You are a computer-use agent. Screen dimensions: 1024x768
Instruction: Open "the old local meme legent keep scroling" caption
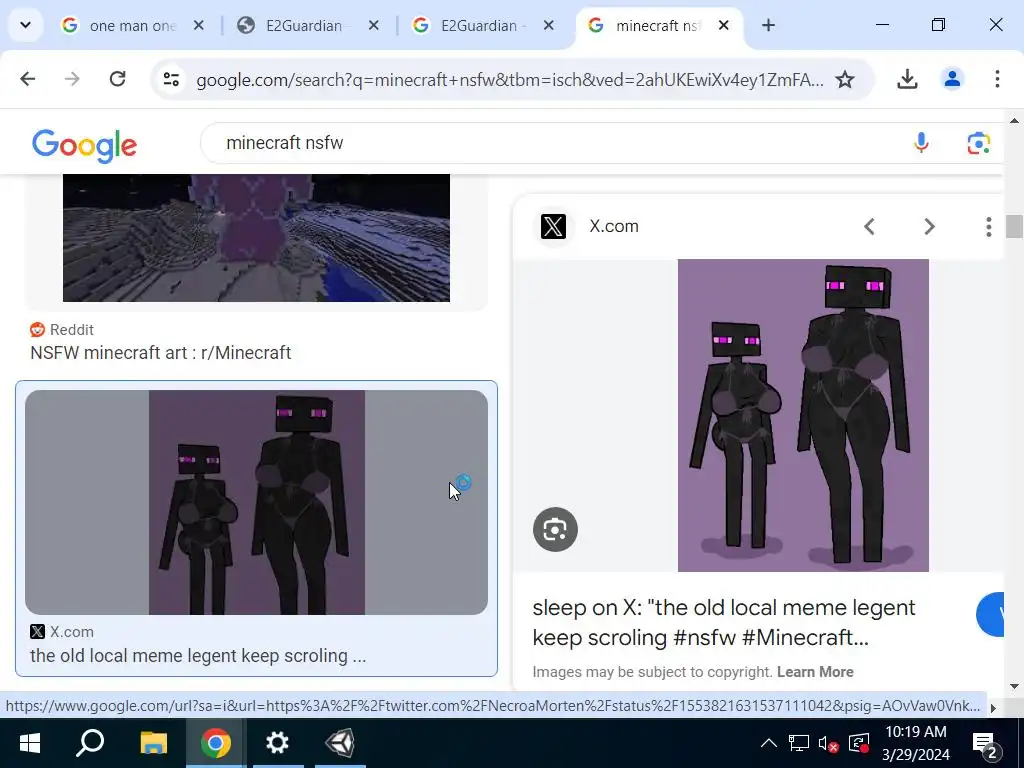tap(198, 656)
